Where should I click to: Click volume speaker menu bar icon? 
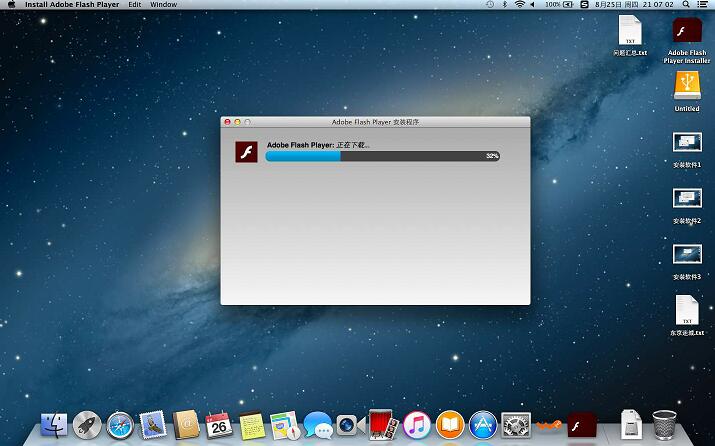coord(533,5)
